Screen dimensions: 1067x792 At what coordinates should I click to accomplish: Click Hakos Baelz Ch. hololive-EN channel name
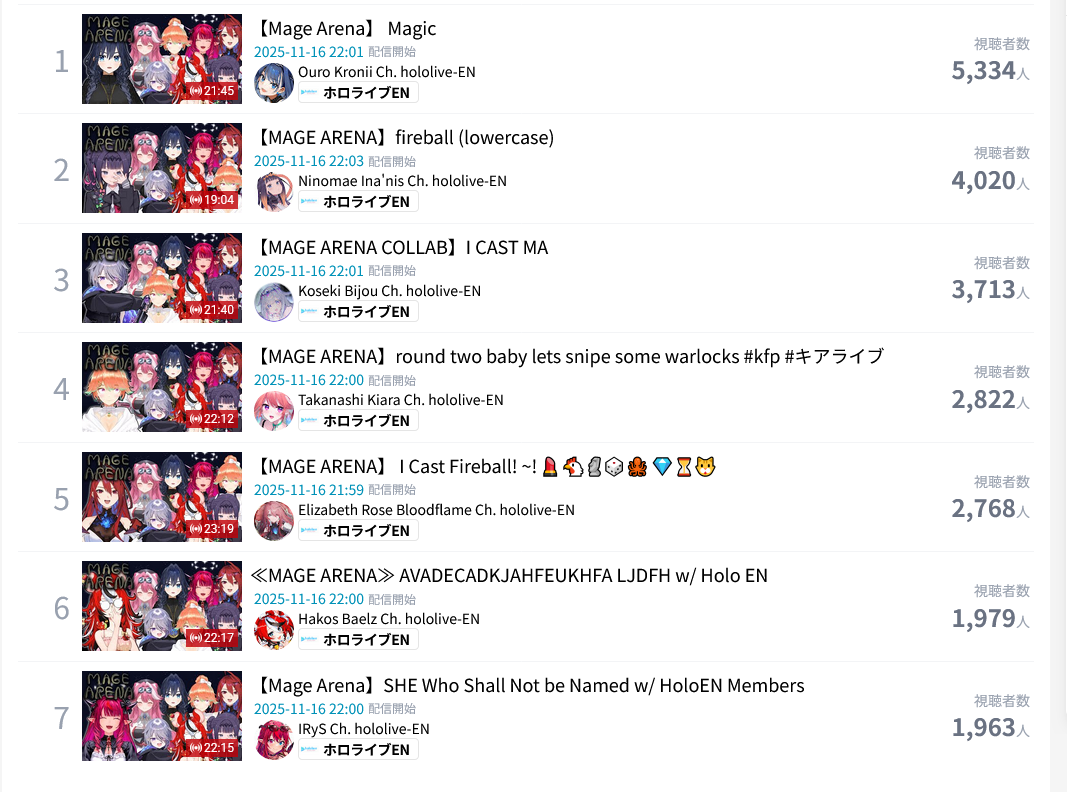[x=389, y=619]
